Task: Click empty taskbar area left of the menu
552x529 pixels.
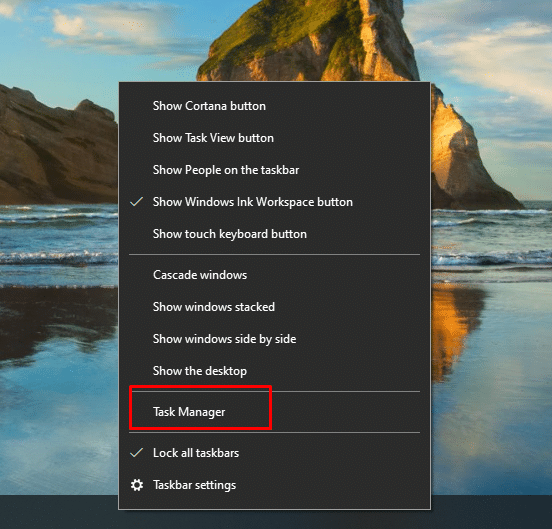Action: [x=59, y=512]
